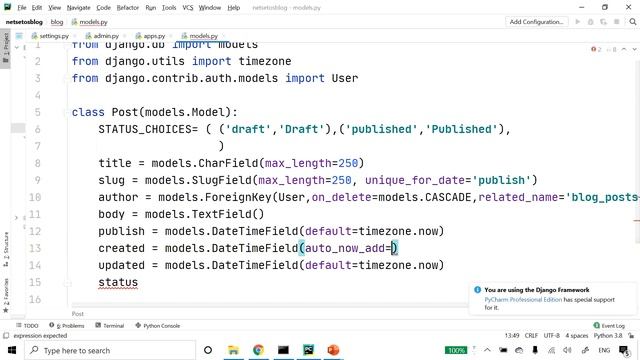Show hidden system tray icons chevron

(x=487, y=350)
